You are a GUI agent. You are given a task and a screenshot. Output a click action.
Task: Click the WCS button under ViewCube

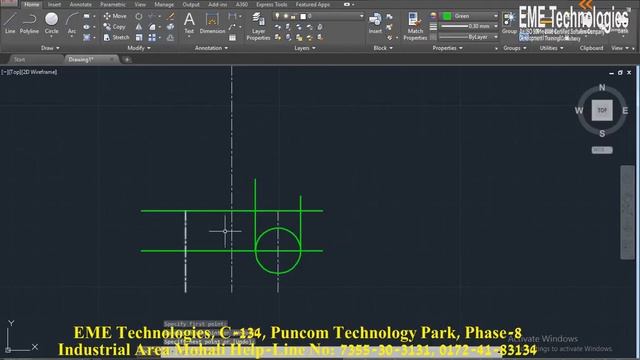[602, 150]
